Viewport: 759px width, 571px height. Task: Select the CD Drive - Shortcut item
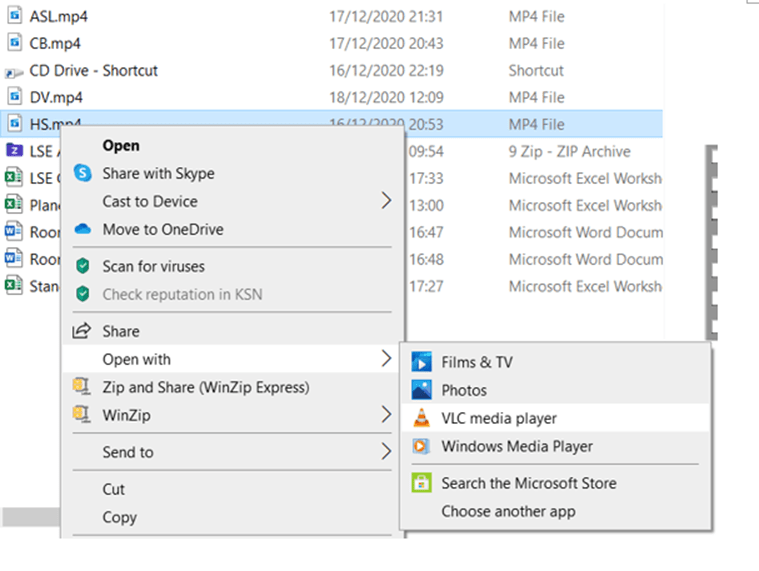click(x=93, y=71)
